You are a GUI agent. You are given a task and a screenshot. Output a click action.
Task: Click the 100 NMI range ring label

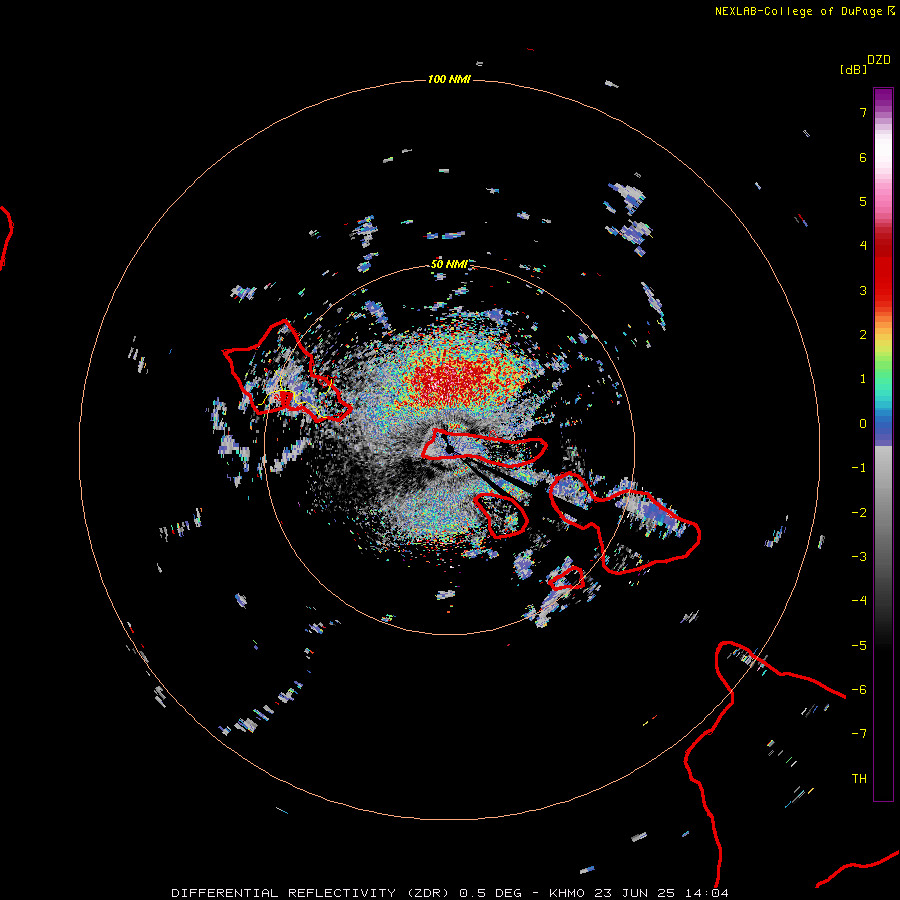[x=449, y=79]
